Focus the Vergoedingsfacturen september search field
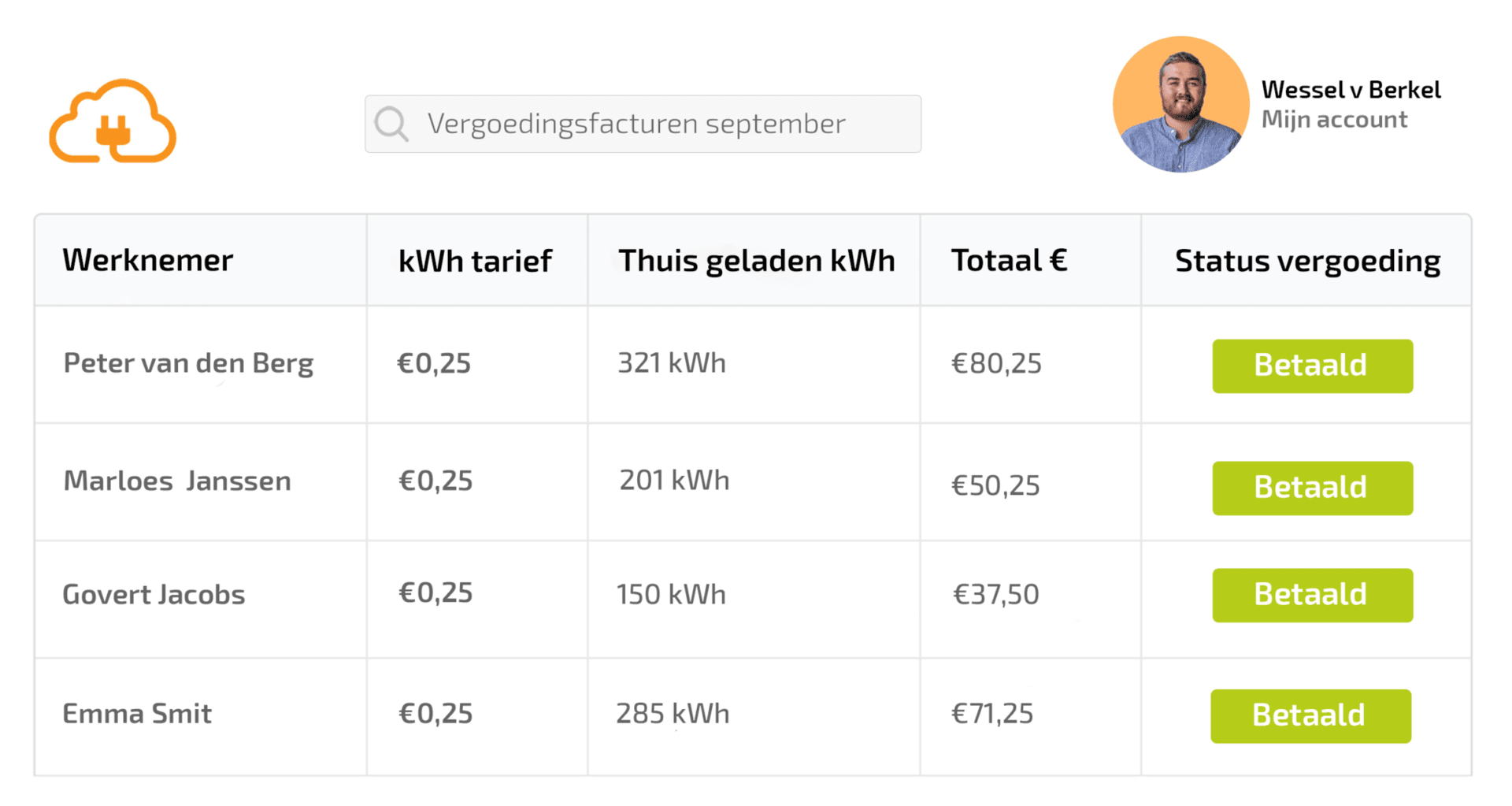 643,124
